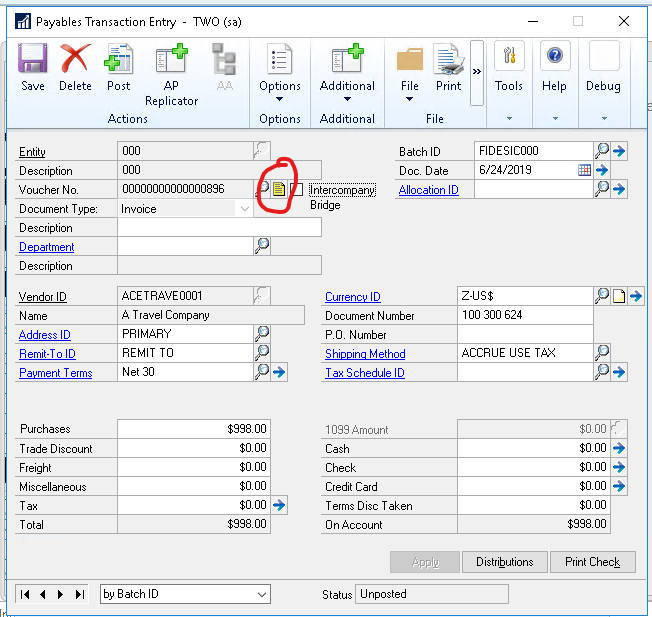
Task: Click the Currency ID link
Action: coord(353,297)
